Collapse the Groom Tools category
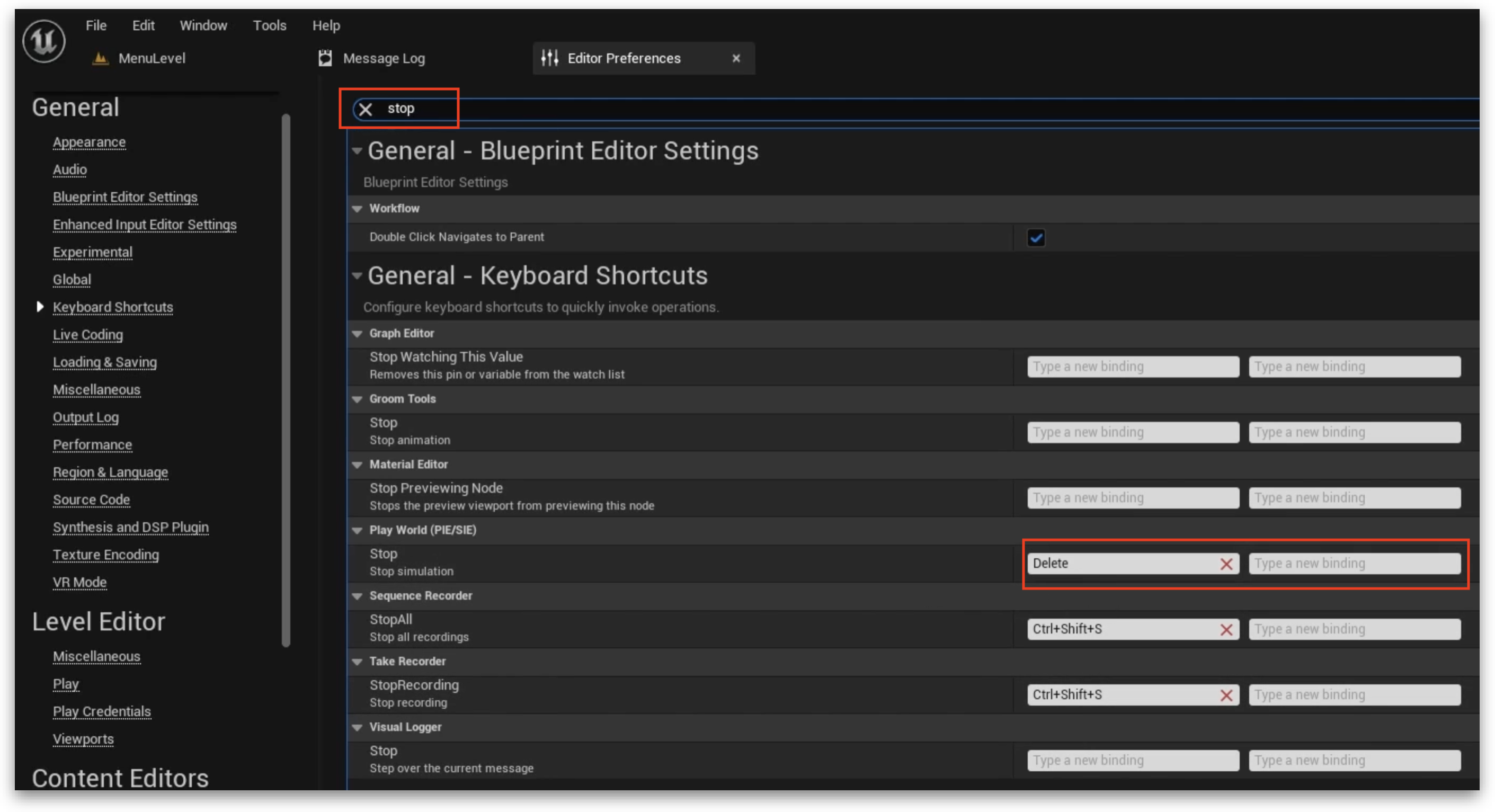This screenshot has height=812, width=1495. 357,399
